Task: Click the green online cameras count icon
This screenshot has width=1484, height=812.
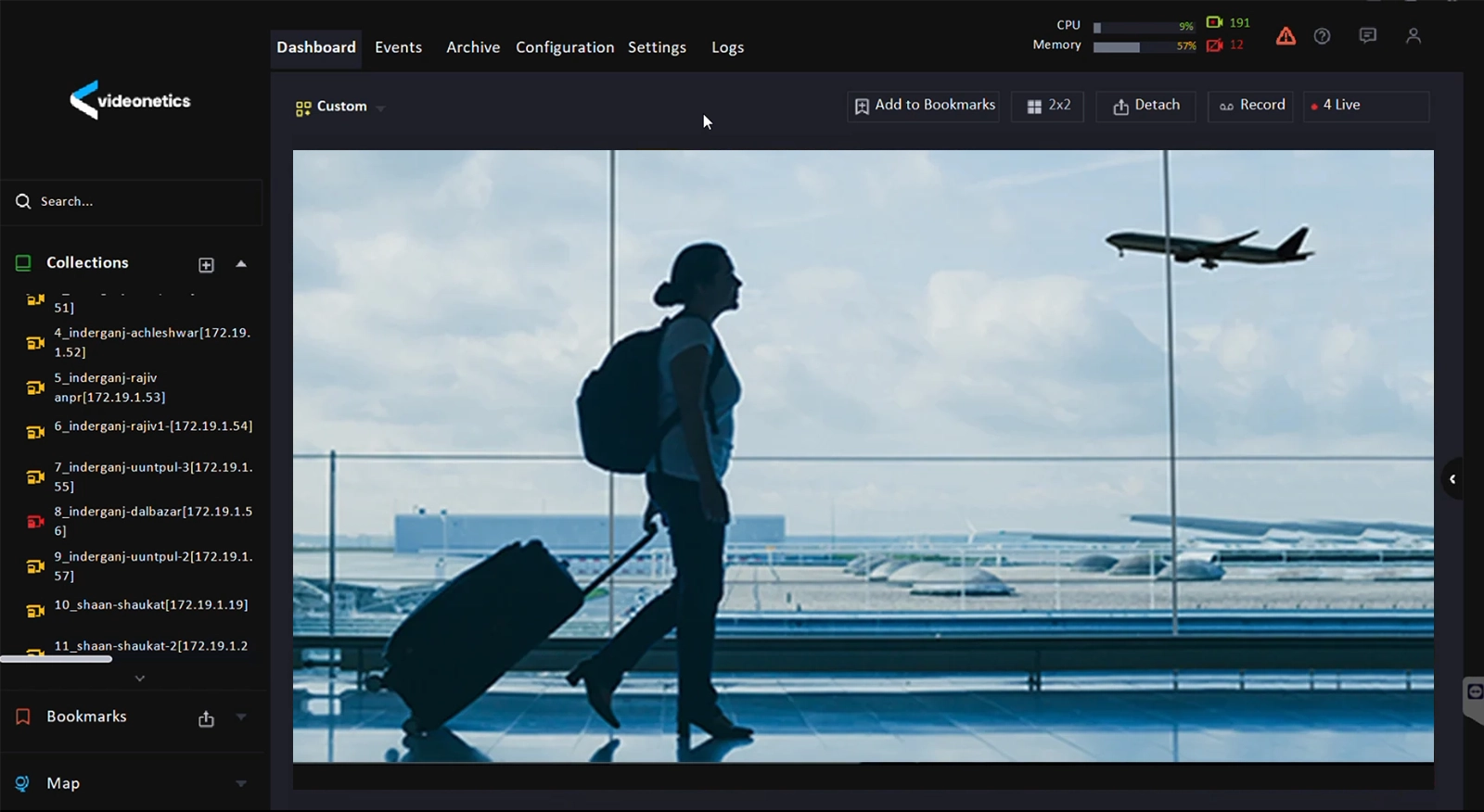Action: (1214, 22)
